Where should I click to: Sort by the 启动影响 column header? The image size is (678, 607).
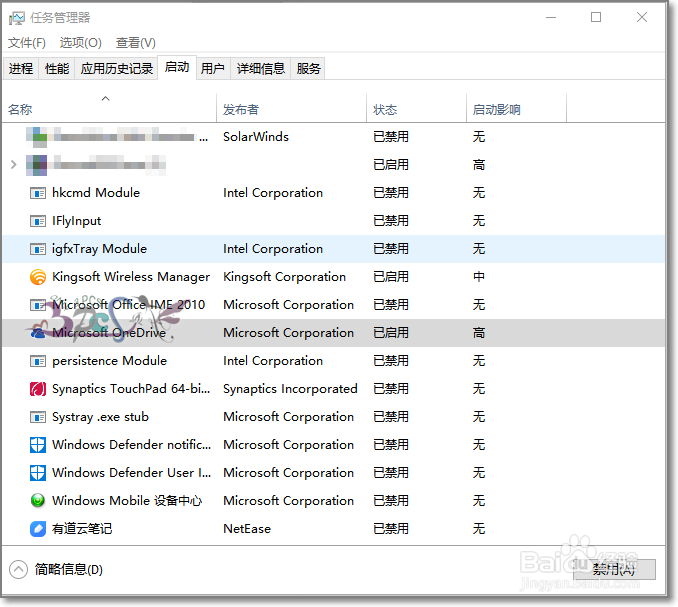[x=516, y=108]
